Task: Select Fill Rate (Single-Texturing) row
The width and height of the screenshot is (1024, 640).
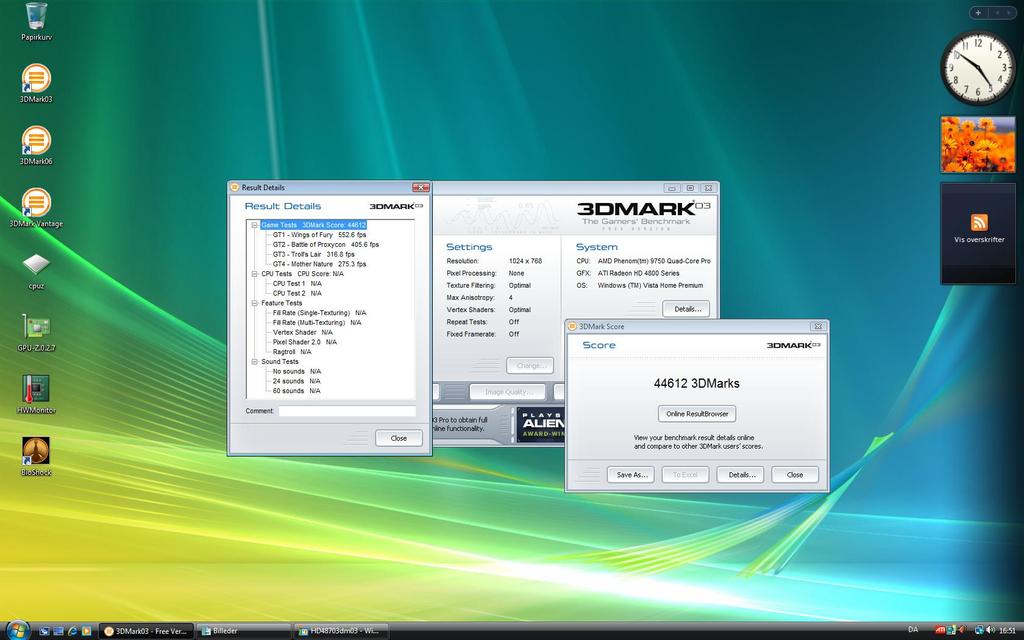Action: [x=319, y=313]
